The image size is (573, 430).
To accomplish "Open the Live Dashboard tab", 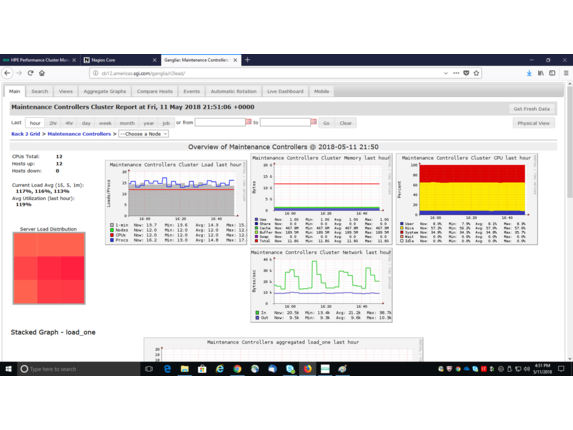I will [x=285, y=91].
